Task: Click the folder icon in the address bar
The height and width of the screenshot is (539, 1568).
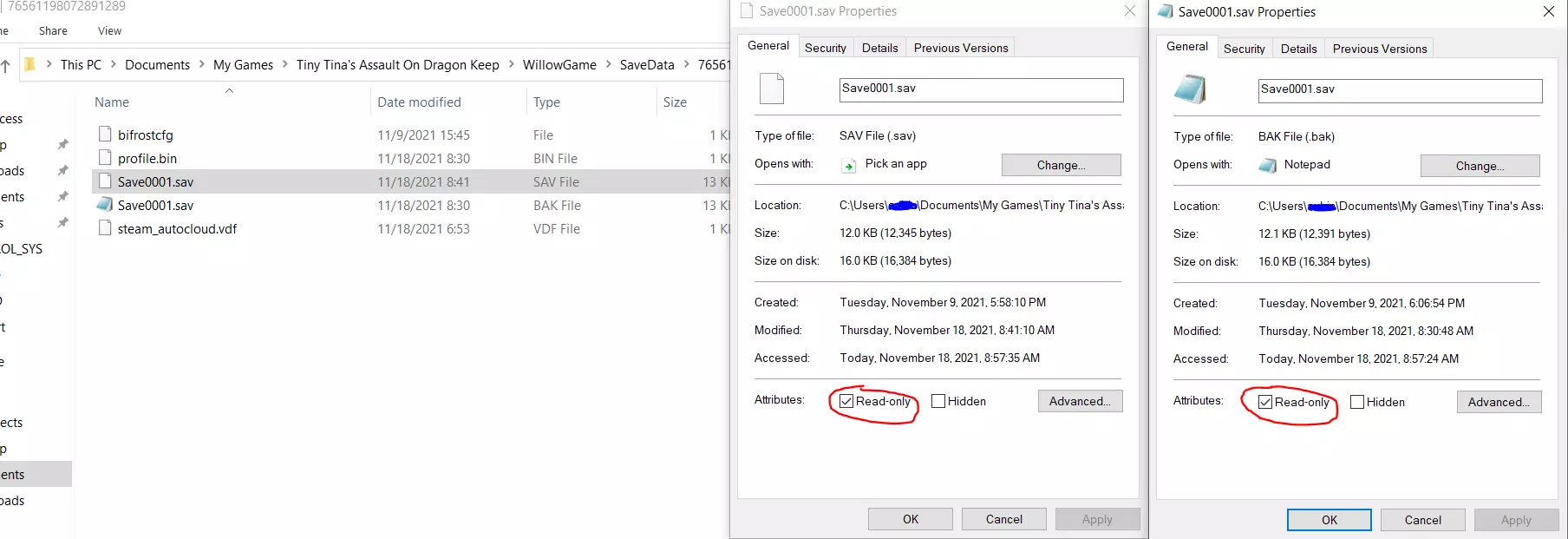Action: [29, 64]
